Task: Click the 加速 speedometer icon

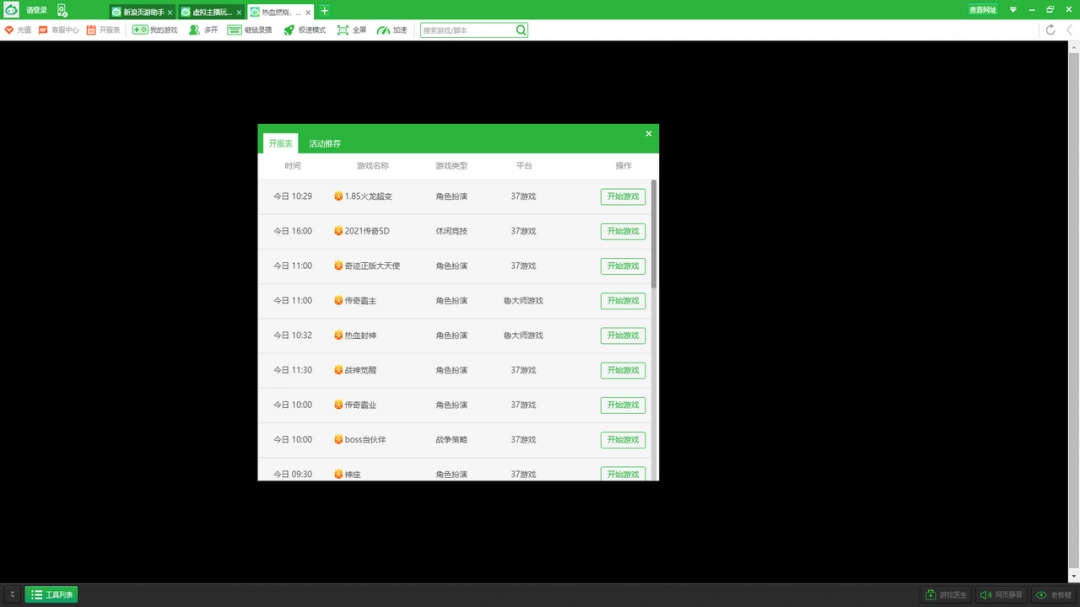Action: [383, 30]
